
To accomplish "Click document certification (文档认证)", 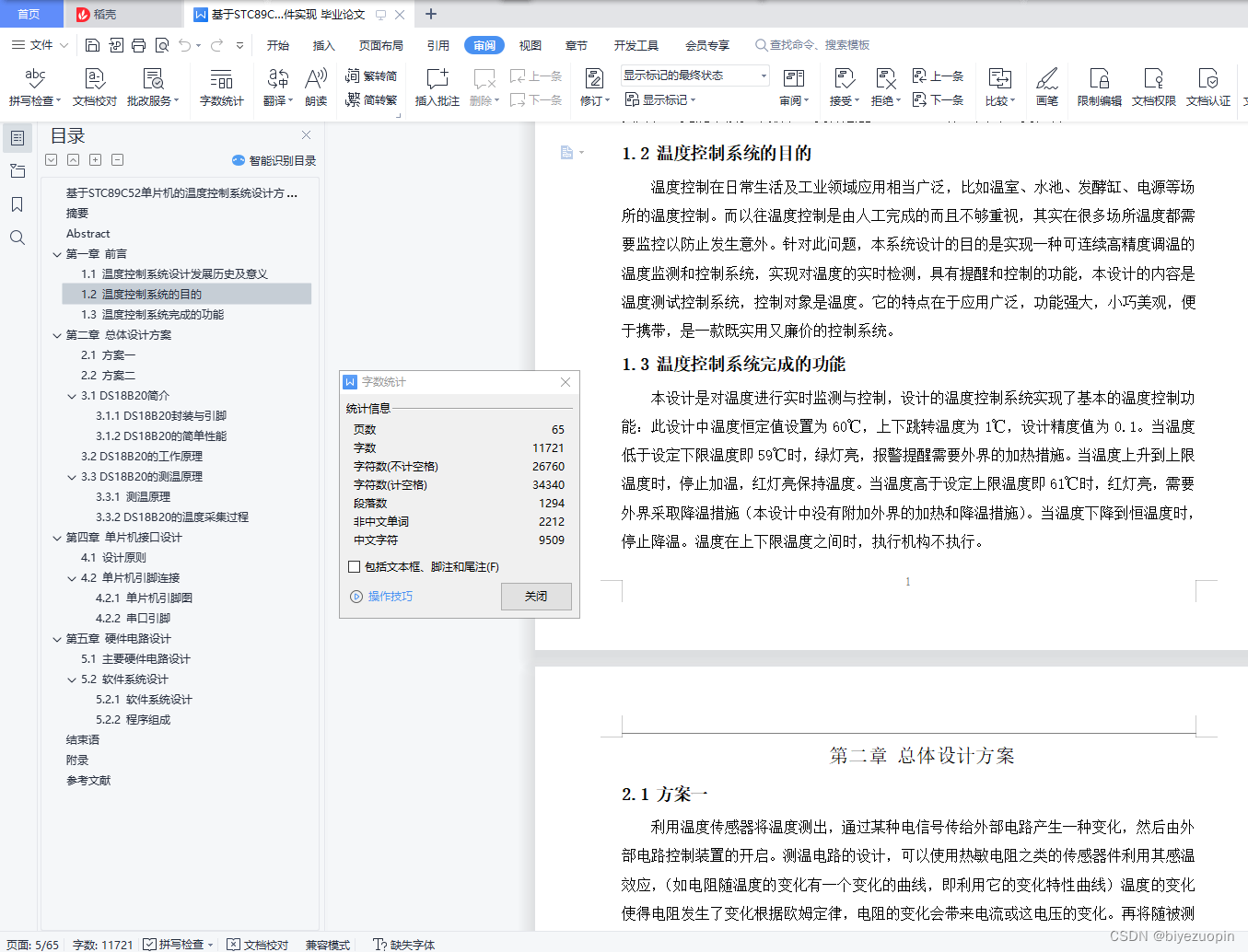I will tap(1208, 87).
